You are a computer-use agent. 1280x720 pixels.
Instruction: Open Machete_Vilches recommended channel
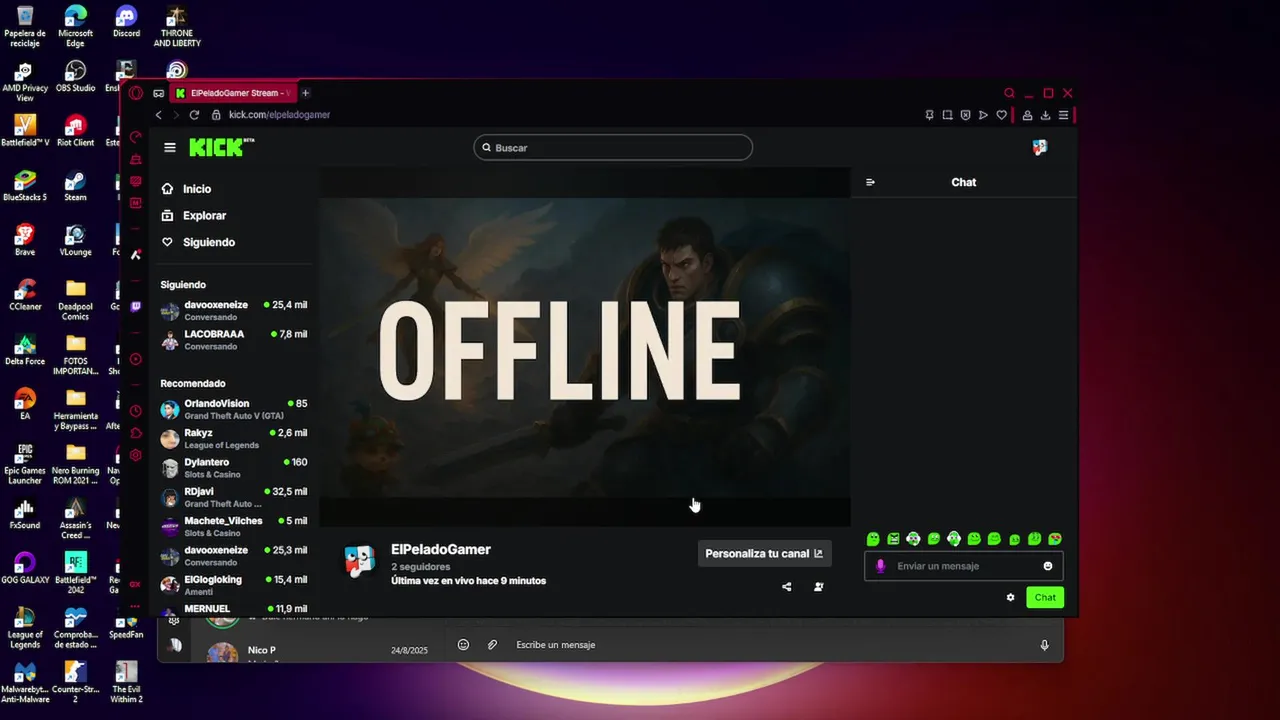[x=234, y=526]
